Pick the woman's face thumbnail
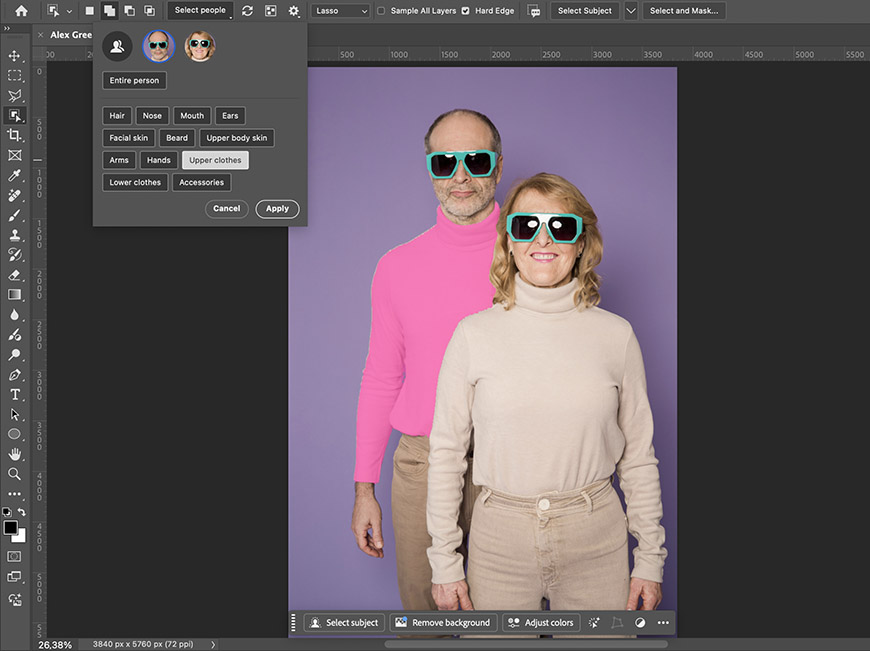Image resolution: width=870 pixels, height=651 pixels. [x=200, y=46]
